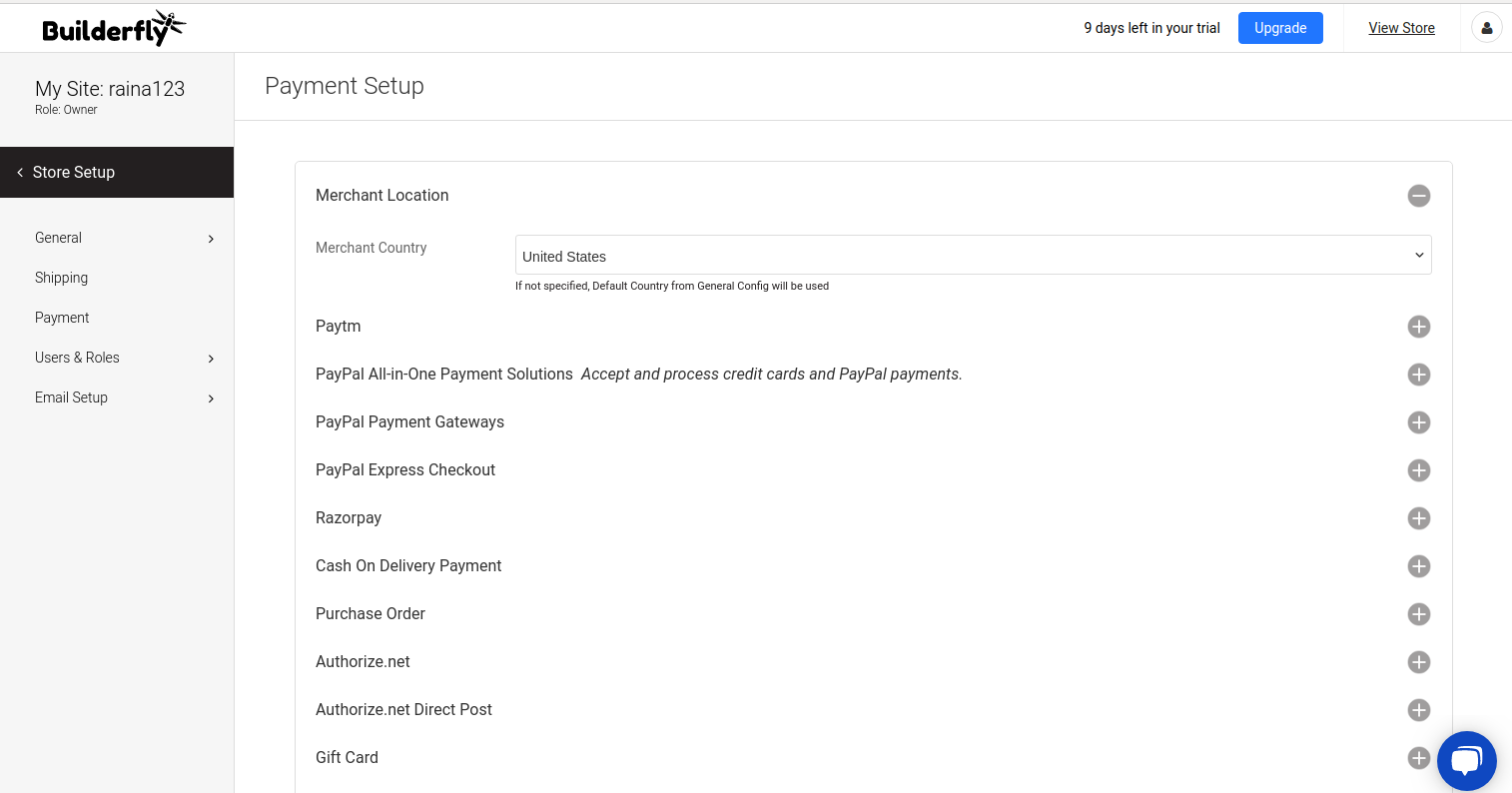1512x793 pixels.
Task: Open the View Store link
Action: click(x=1401, y=28)
